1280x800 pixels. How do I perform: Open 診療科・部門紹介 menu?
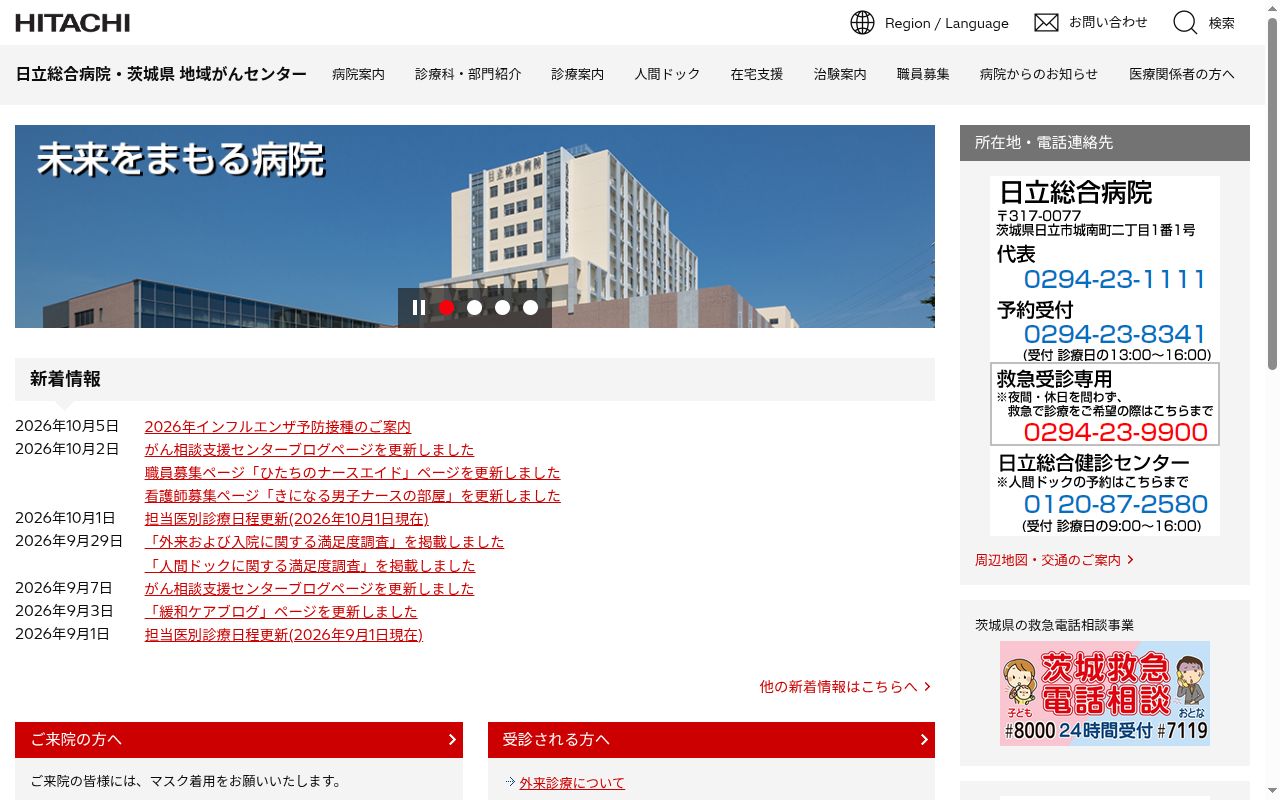pos(468,74)
